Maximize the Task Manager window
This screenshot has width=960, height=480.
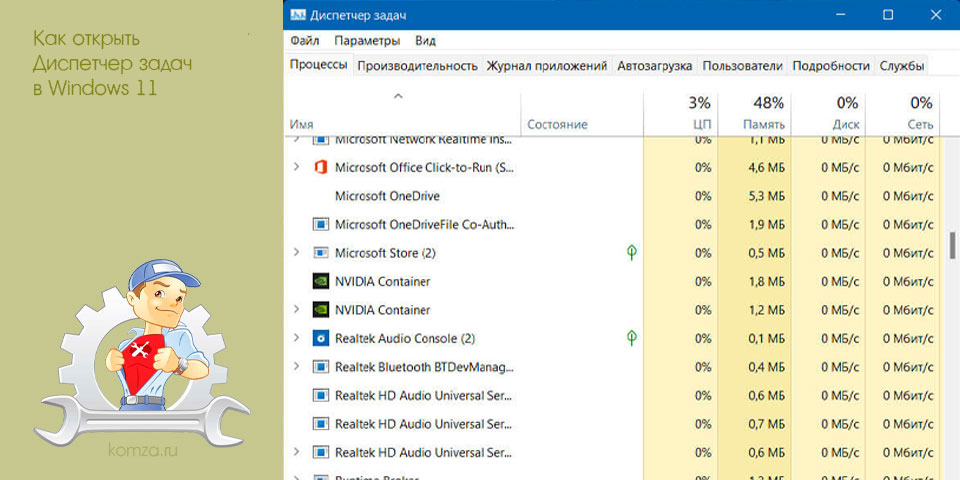888,15
